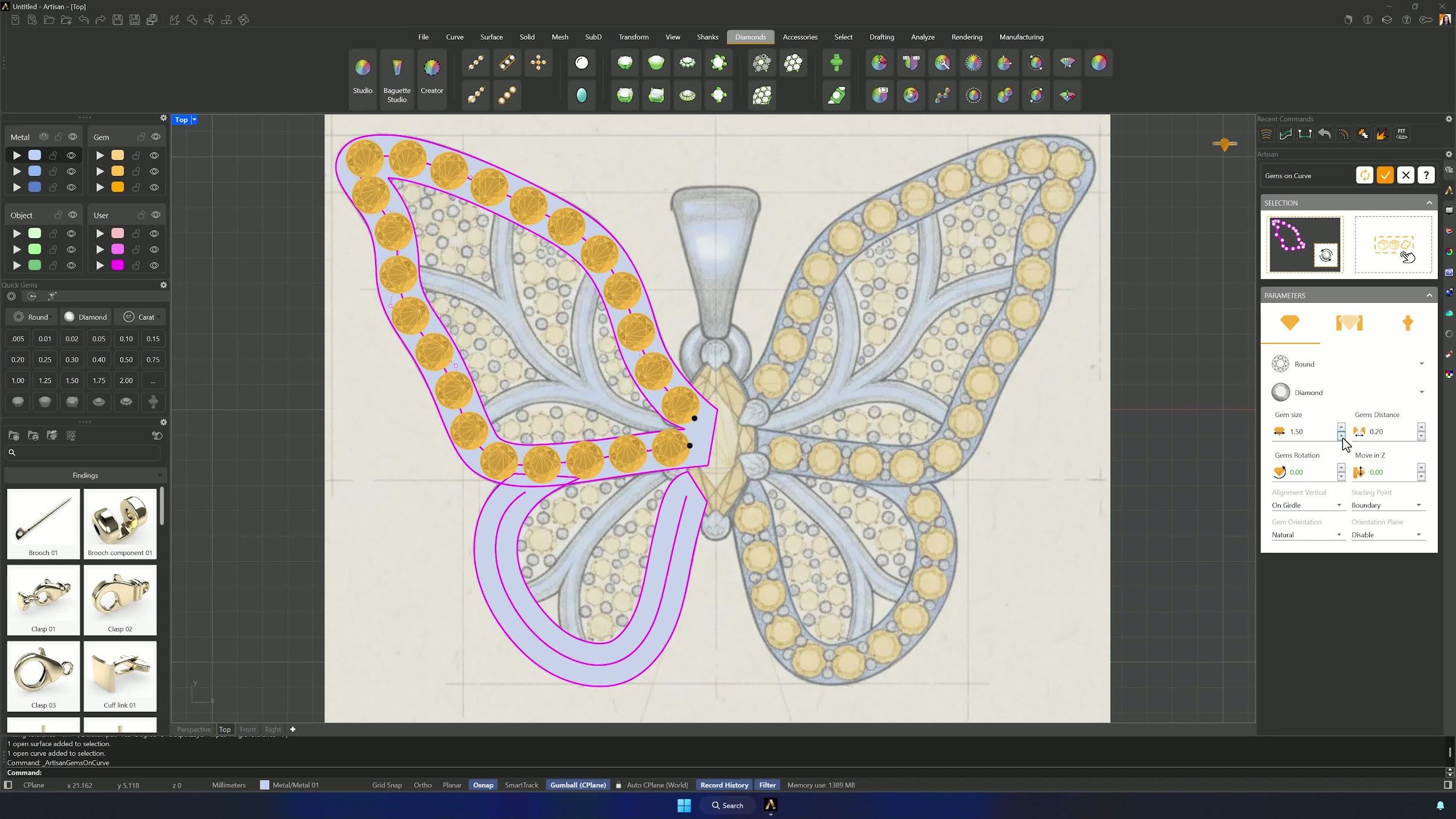The width and height of the screenshot is (1456, 819).
Task: Open the Gem Studio tool
Action: tap(362, 78)
